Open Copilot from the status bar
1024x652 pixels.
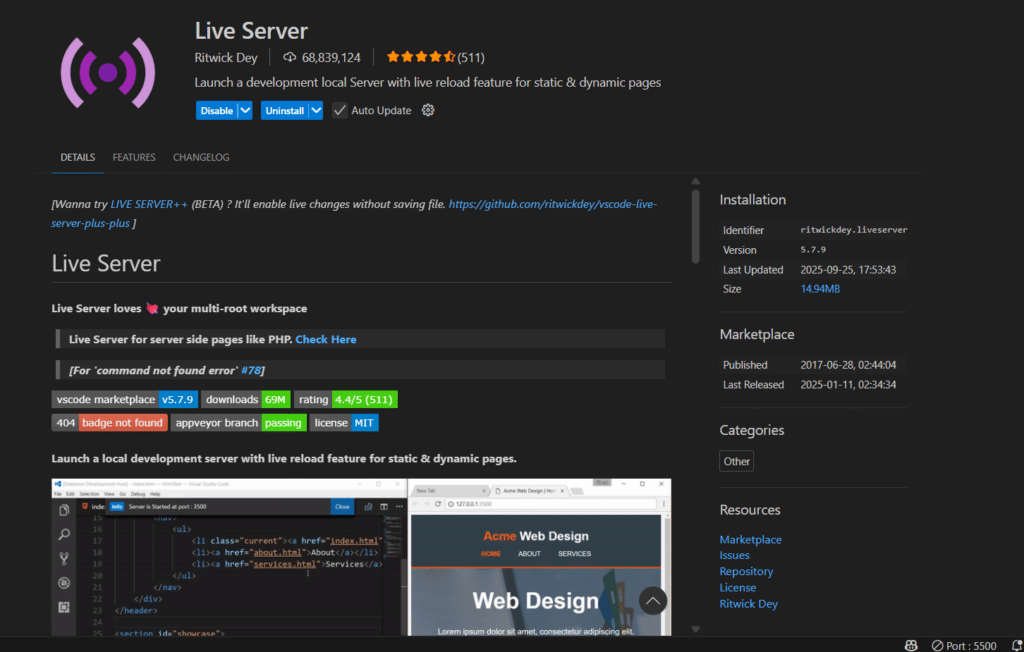[x=910, y=645]
